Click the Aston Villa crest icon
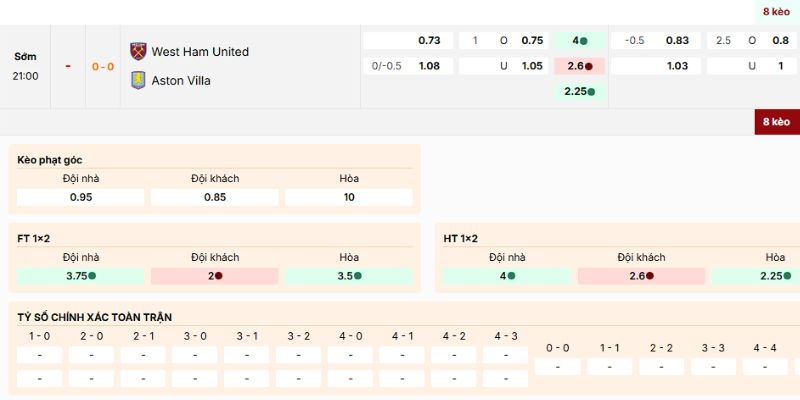This screenshot has width=800, height=400. (138, 80)
